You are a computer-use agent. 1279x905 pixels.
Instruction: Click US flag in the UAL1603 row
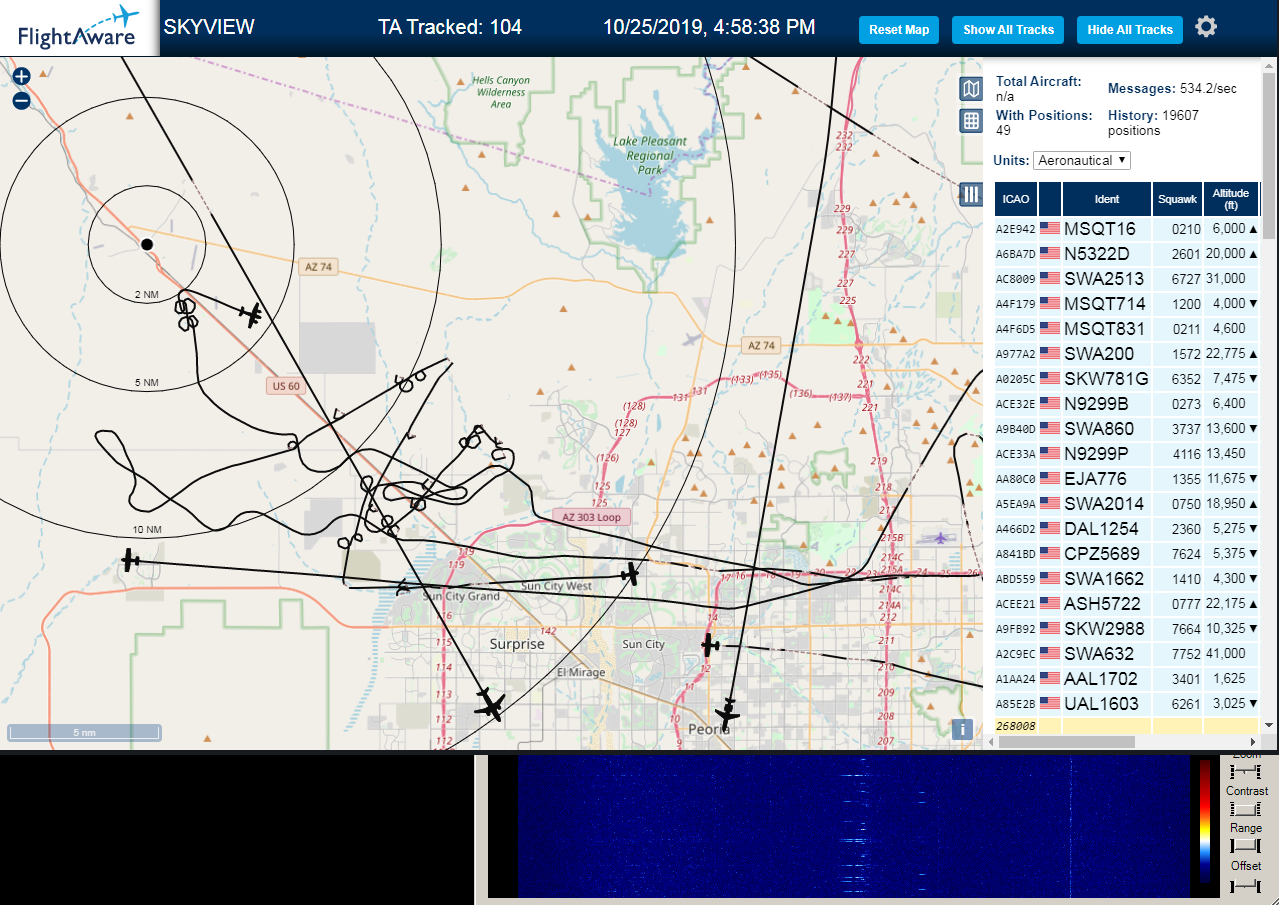pos(1050,704)
